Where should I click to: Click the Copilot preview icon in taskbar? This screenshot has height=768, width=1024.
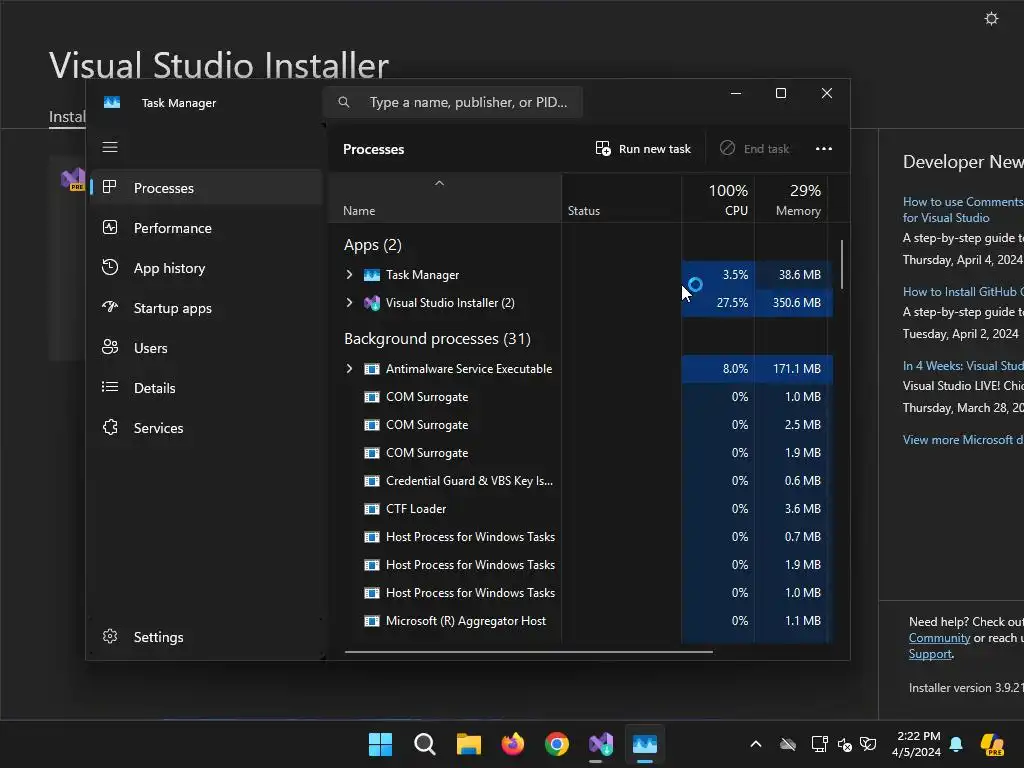(992, 744)
